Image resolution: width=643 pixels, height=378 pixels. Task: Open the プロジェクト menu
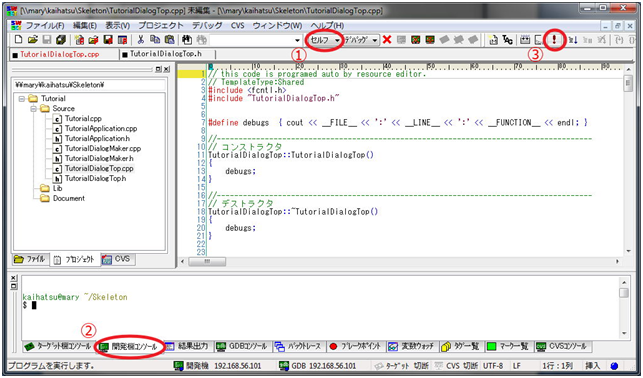click(161, 25)
